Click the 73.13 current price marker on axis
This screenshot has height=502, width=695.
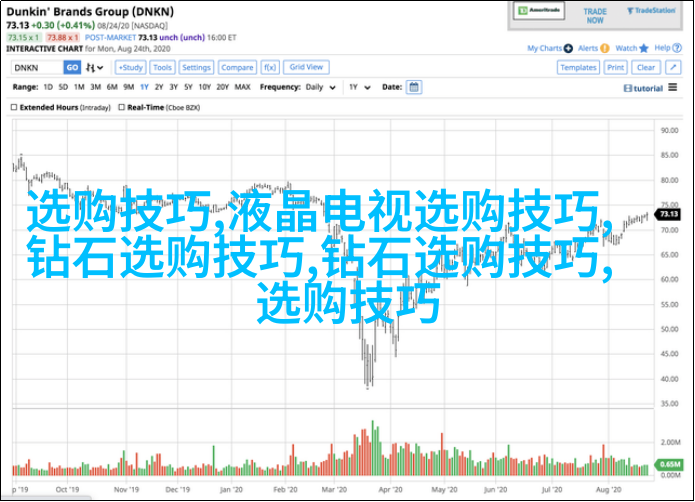pyautogui.click(x=668, y=214)
